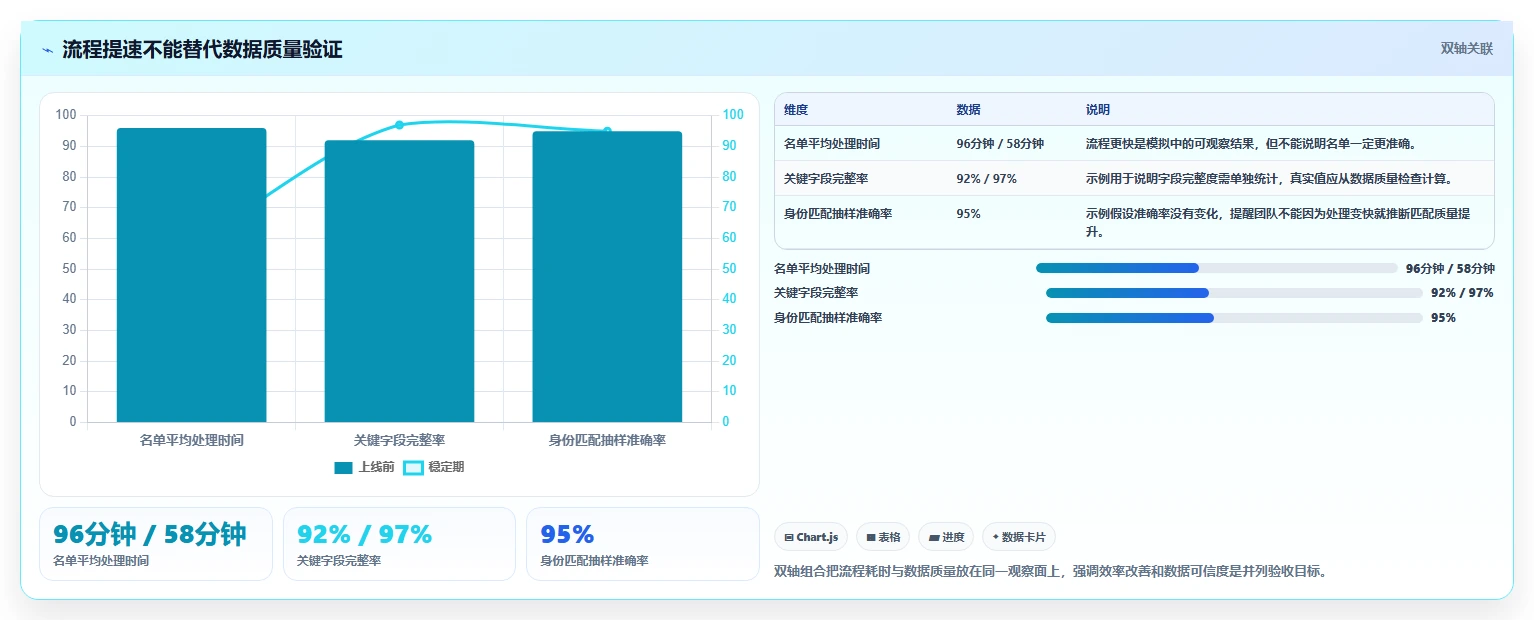Click the 96分钟 / 58分钟 value at progress bar end
This screenshot has height=620, width=1534.
coord(1450,269)
